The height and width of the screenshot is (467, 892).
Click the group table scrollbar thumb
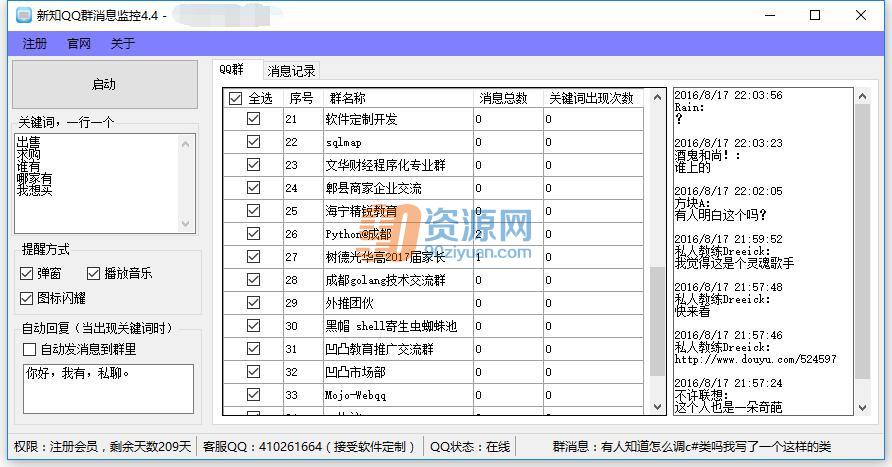(658, 321)
